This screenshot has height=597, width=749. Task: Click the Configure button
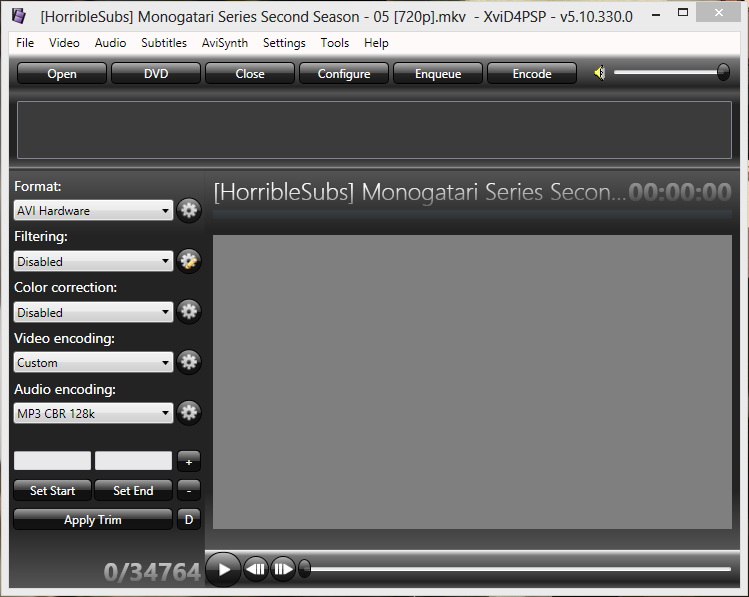tap(344, 74)
